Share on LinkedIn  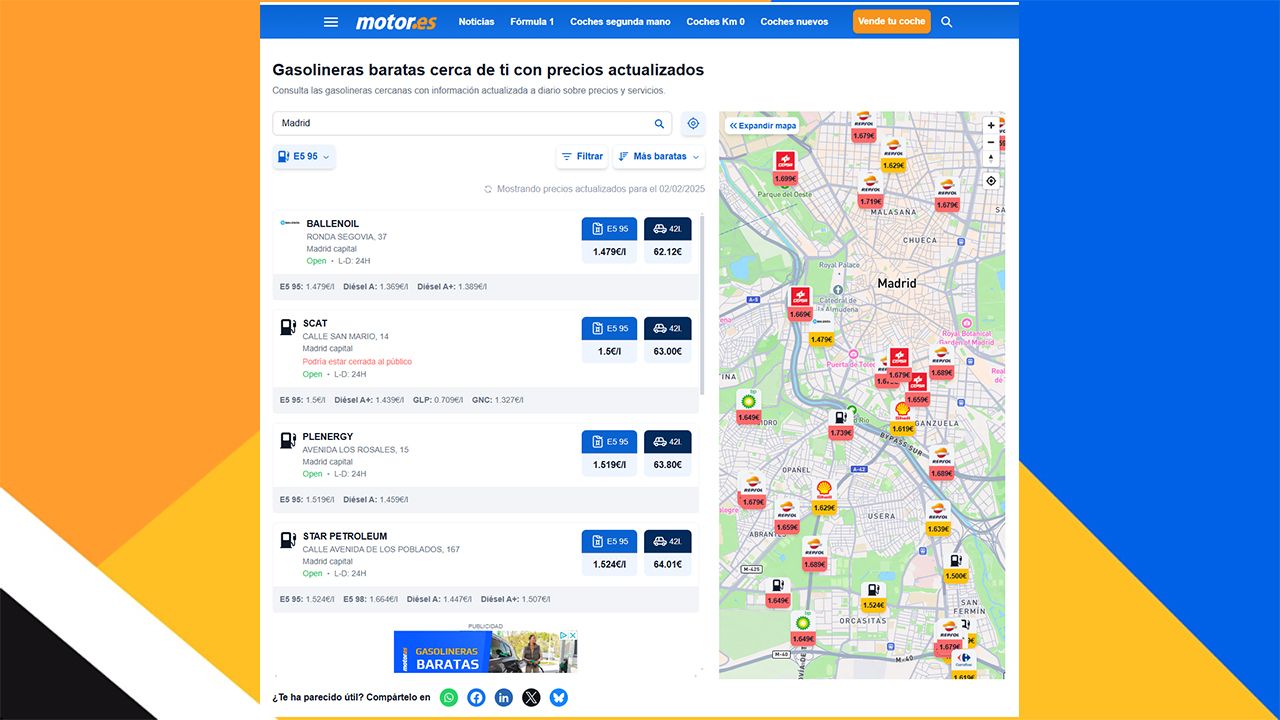pyautogui.click(x=504, y=698)
